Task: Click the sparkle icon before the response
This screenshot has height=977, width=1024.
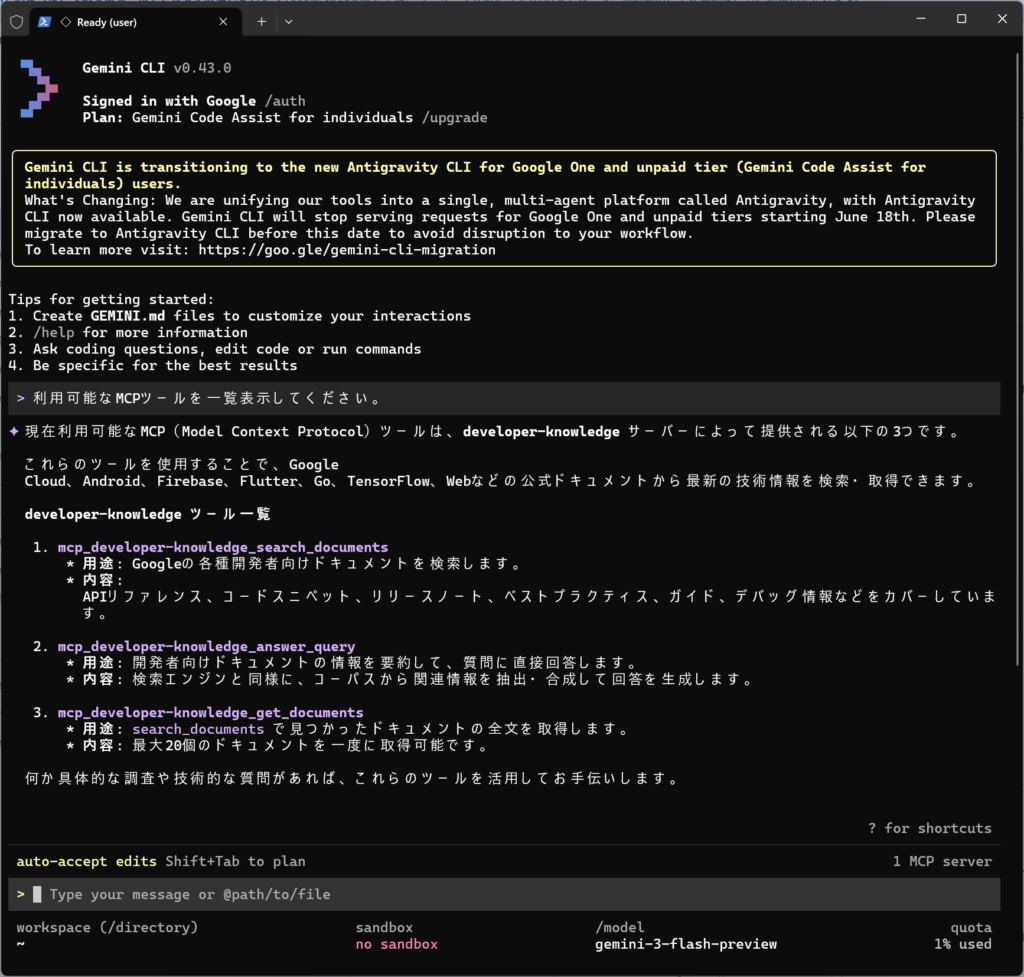Action: (x=14, y=431)
